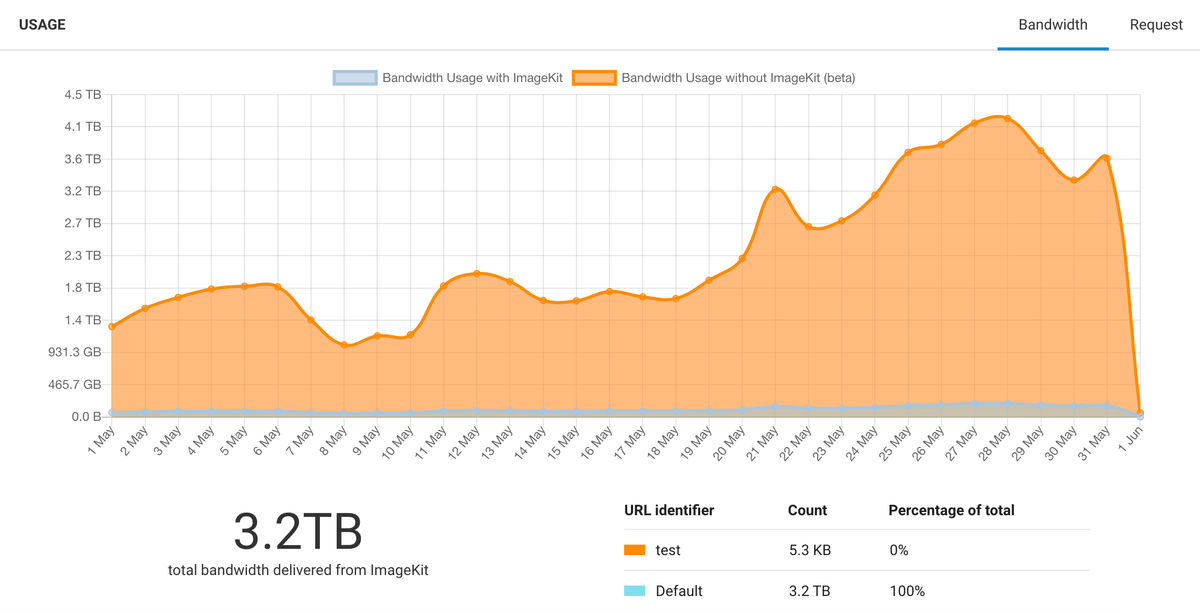Viewport: 1200px width, 613px height.
Task: Click the 'Percentage of total' column header
Action: pos(950,510)
